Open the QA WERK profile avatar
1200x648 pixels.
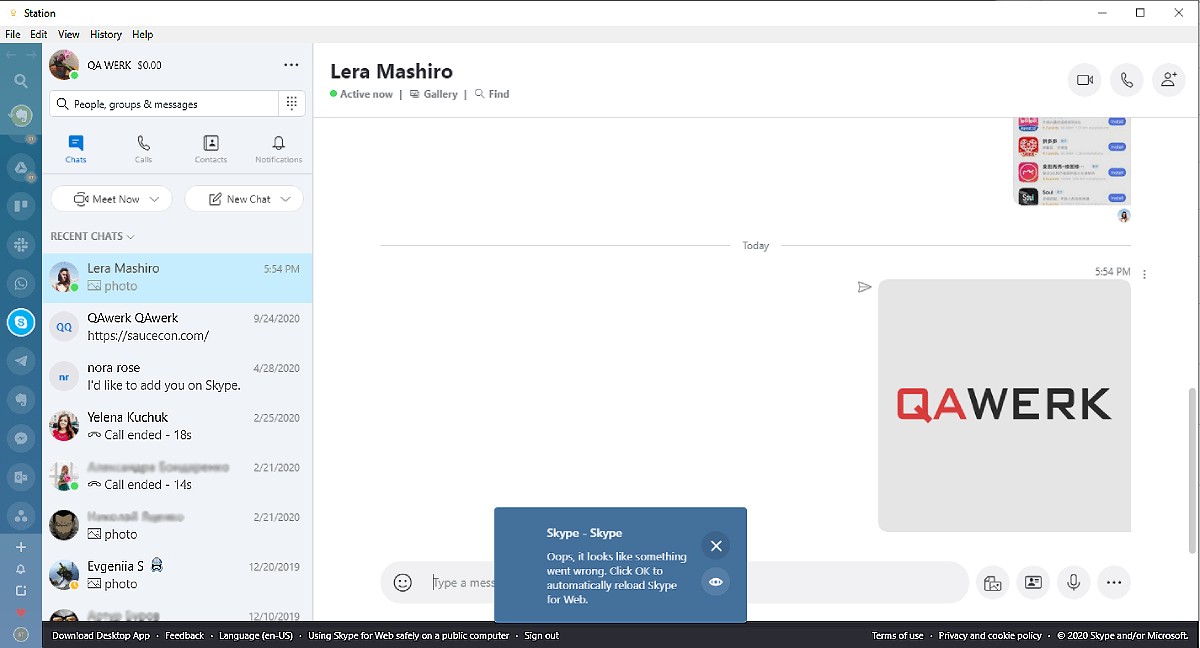[x=64, y=65]
